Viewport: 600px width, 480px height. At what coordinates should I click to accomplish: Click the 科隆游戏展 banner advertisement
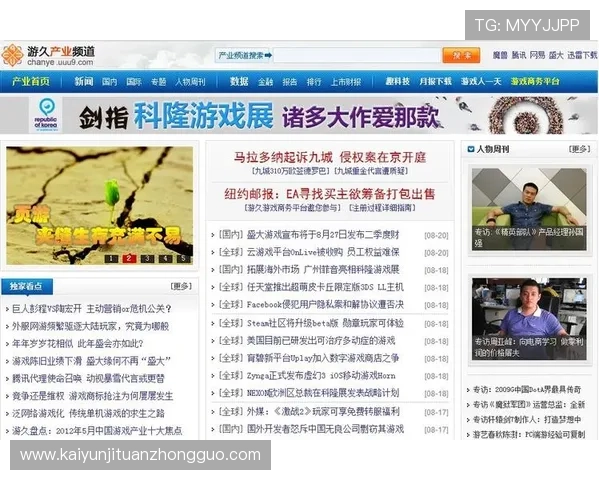pyautogui.click(x=298, y=115)
